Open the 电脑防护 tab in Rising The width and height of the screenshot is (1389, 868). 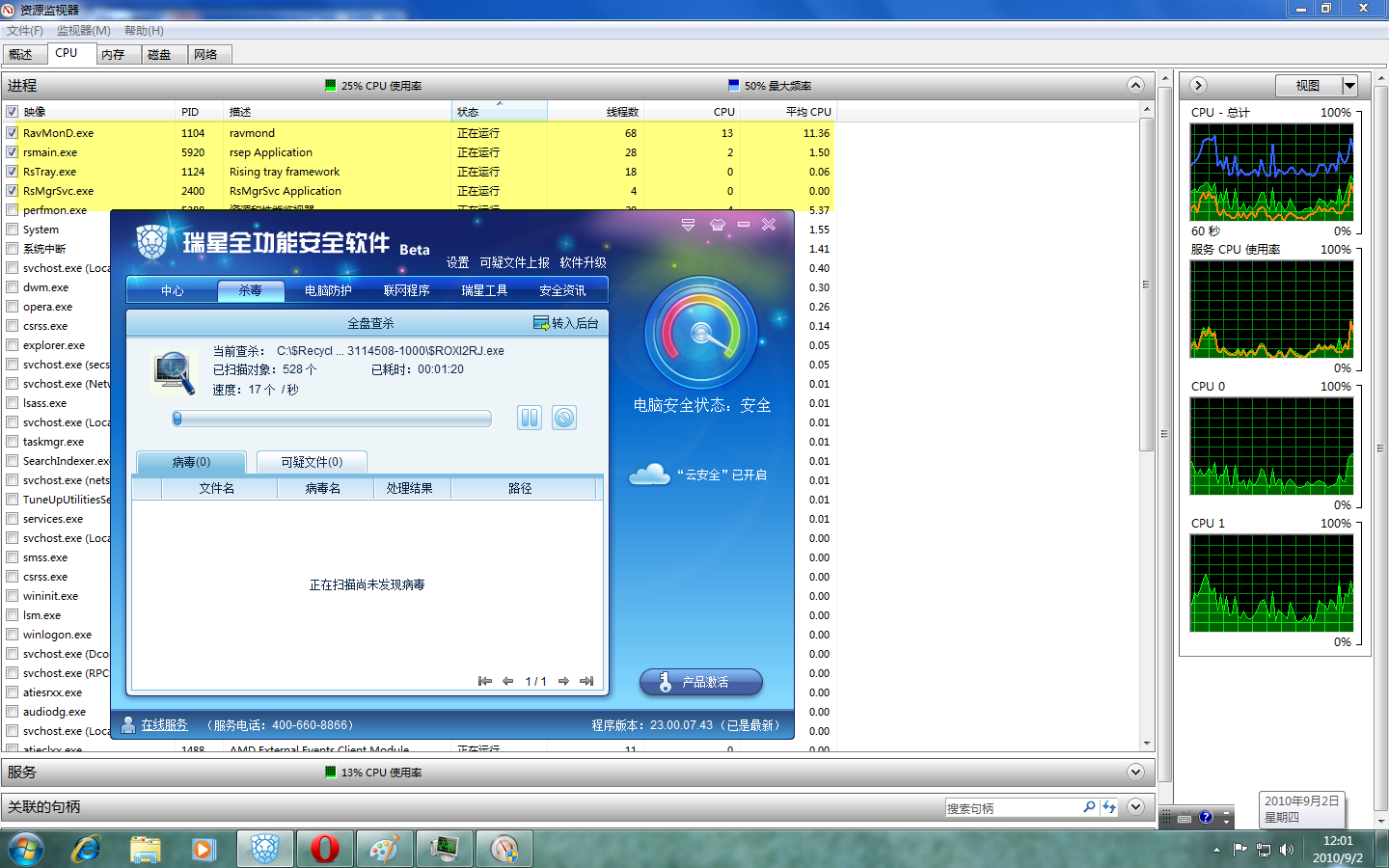pyautogui.click(x=328, y=290)
